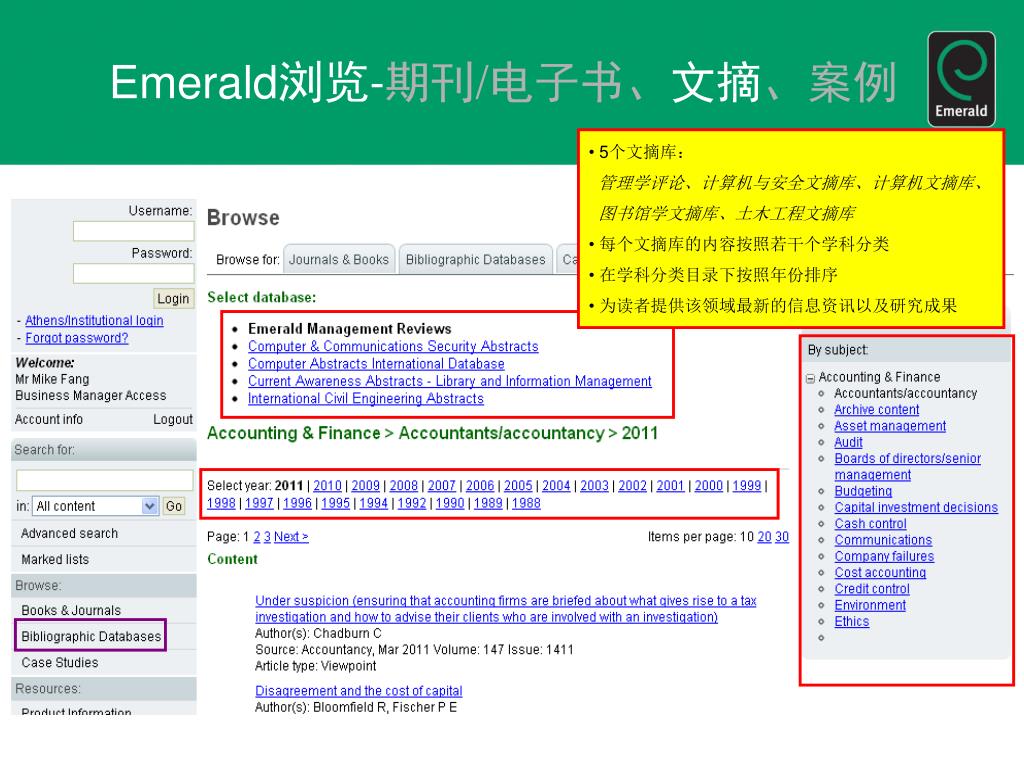Image resolution: width=1024 pixels, height=768 pixels.
Task: Show 20 items per page
Action: coord(764,537)
